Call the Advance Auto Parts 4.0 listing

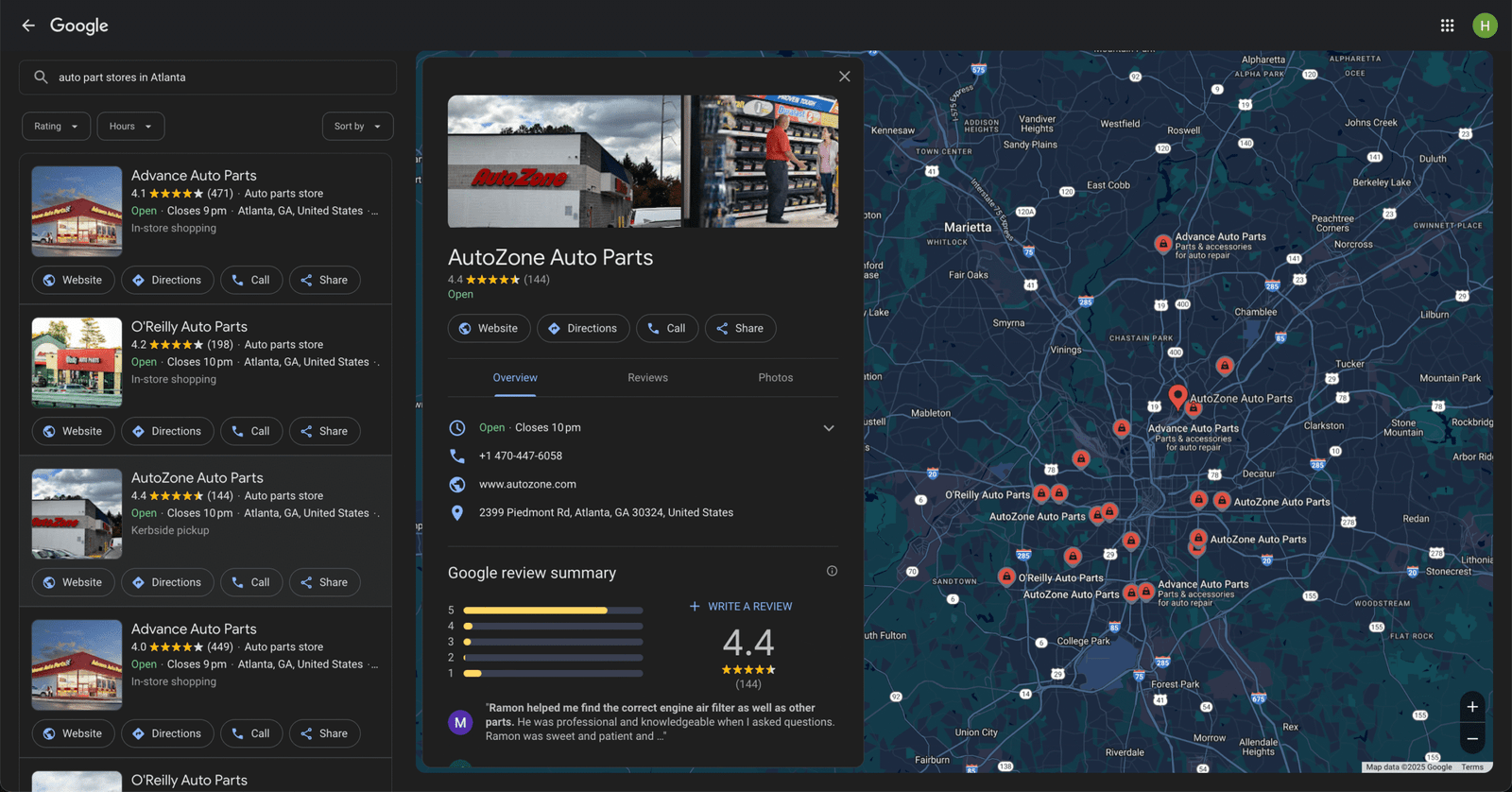click(x=251, y=734)
